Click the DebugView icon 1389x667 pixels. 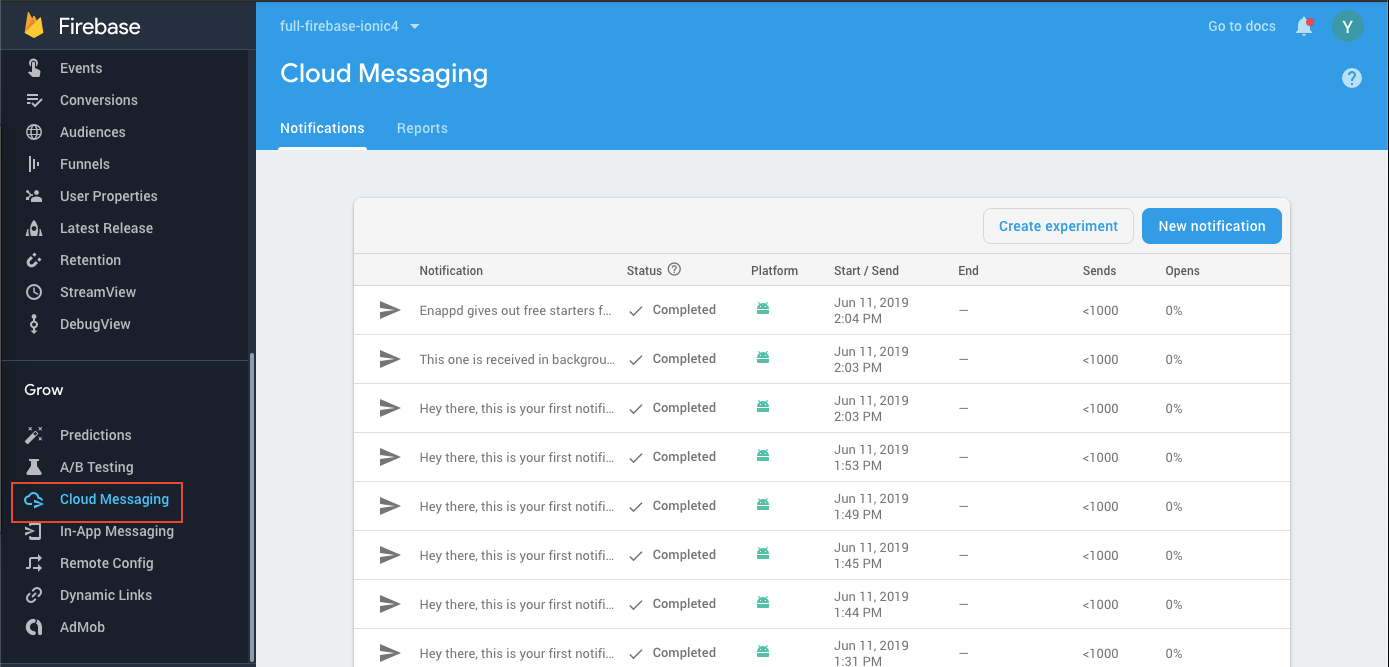click(34, 324)
